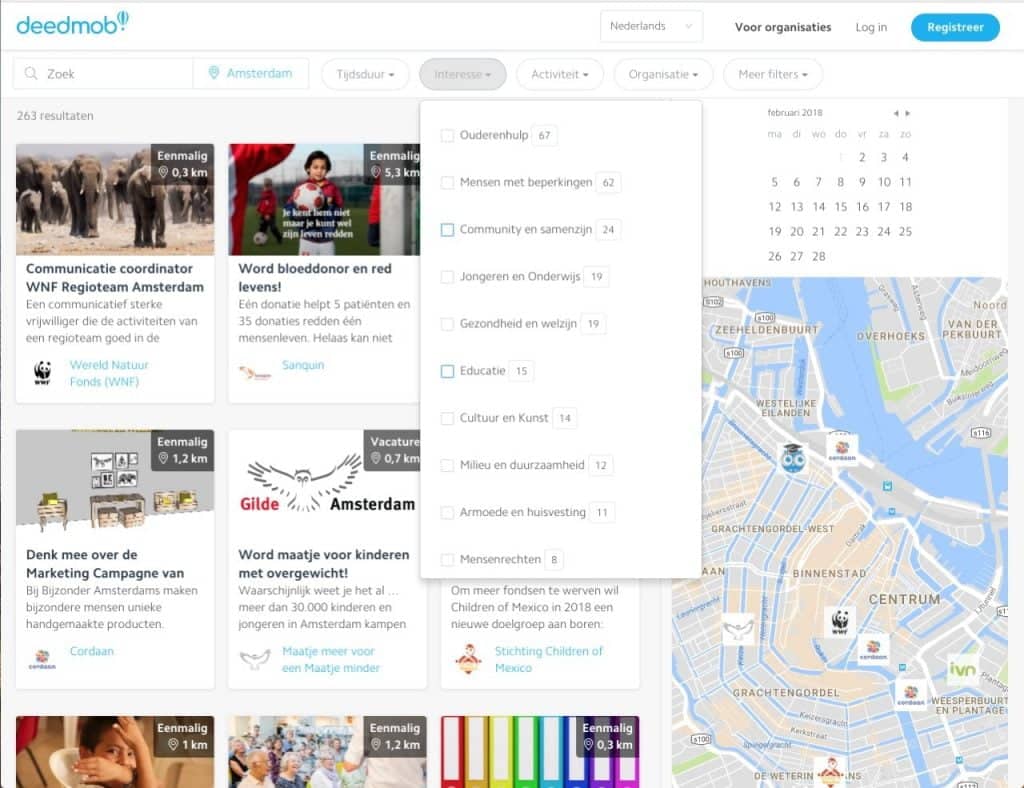Click the WWF panda marker on map
The height and width of the screenshot is (788, 1024).
pos(840,621)
